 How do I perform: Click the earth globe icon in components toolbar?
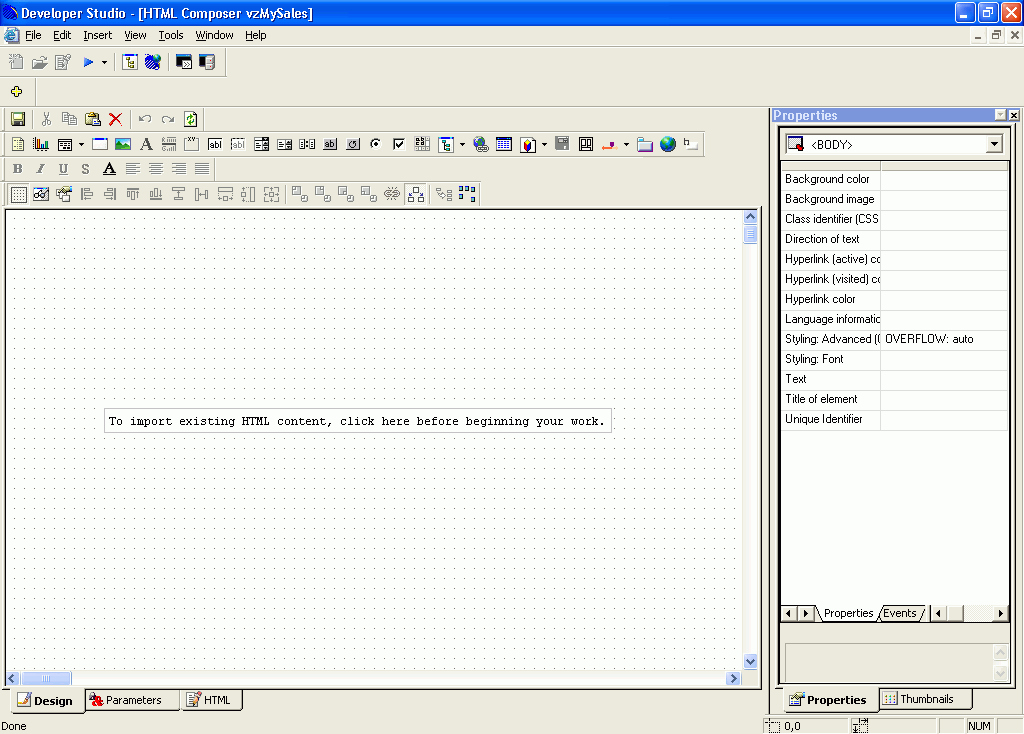point(667,144)
